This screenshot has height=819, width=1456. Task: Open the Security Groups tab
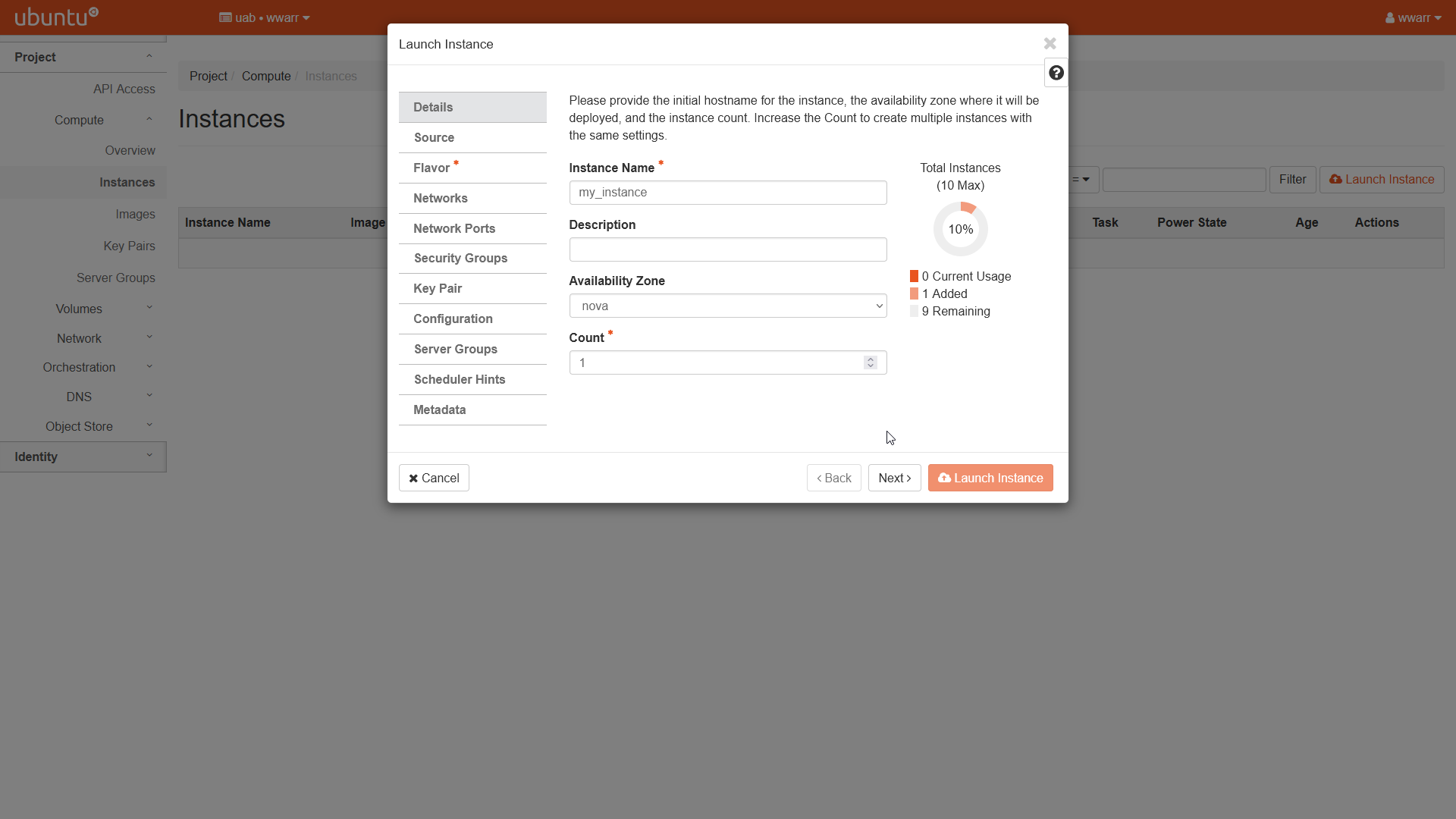[x=472, y=258]
